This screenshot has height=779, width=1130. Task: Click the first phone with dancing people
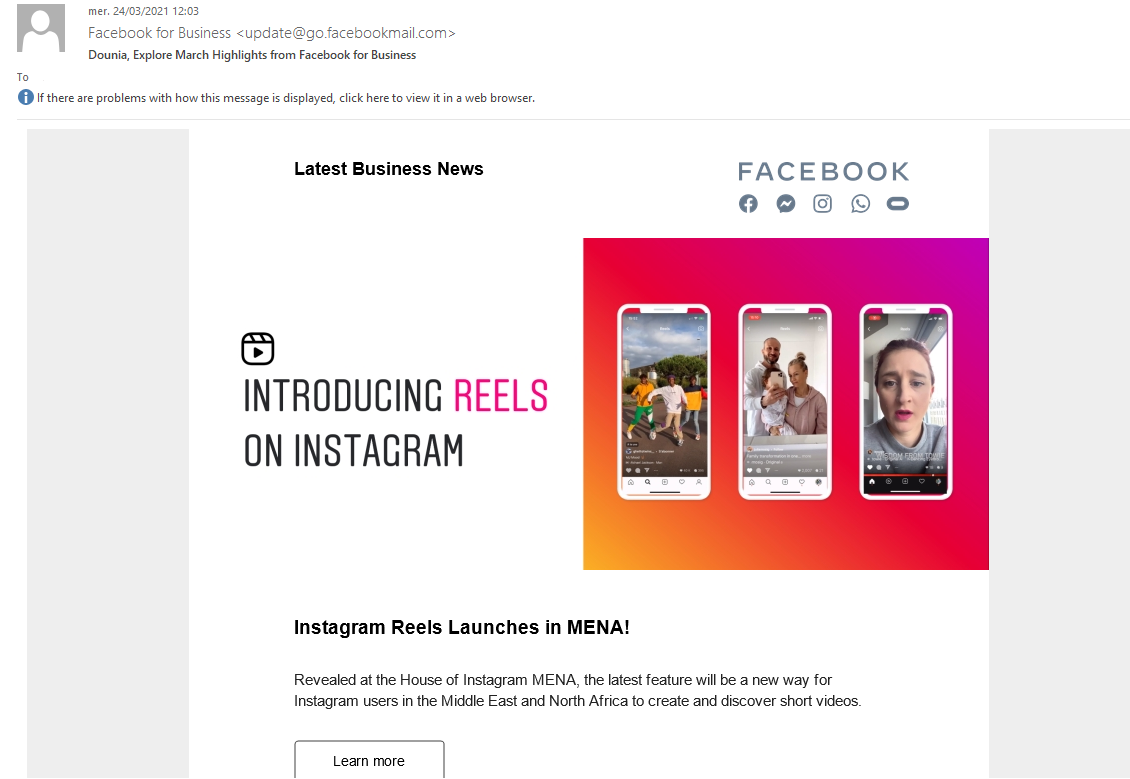(x=664, y=401)
